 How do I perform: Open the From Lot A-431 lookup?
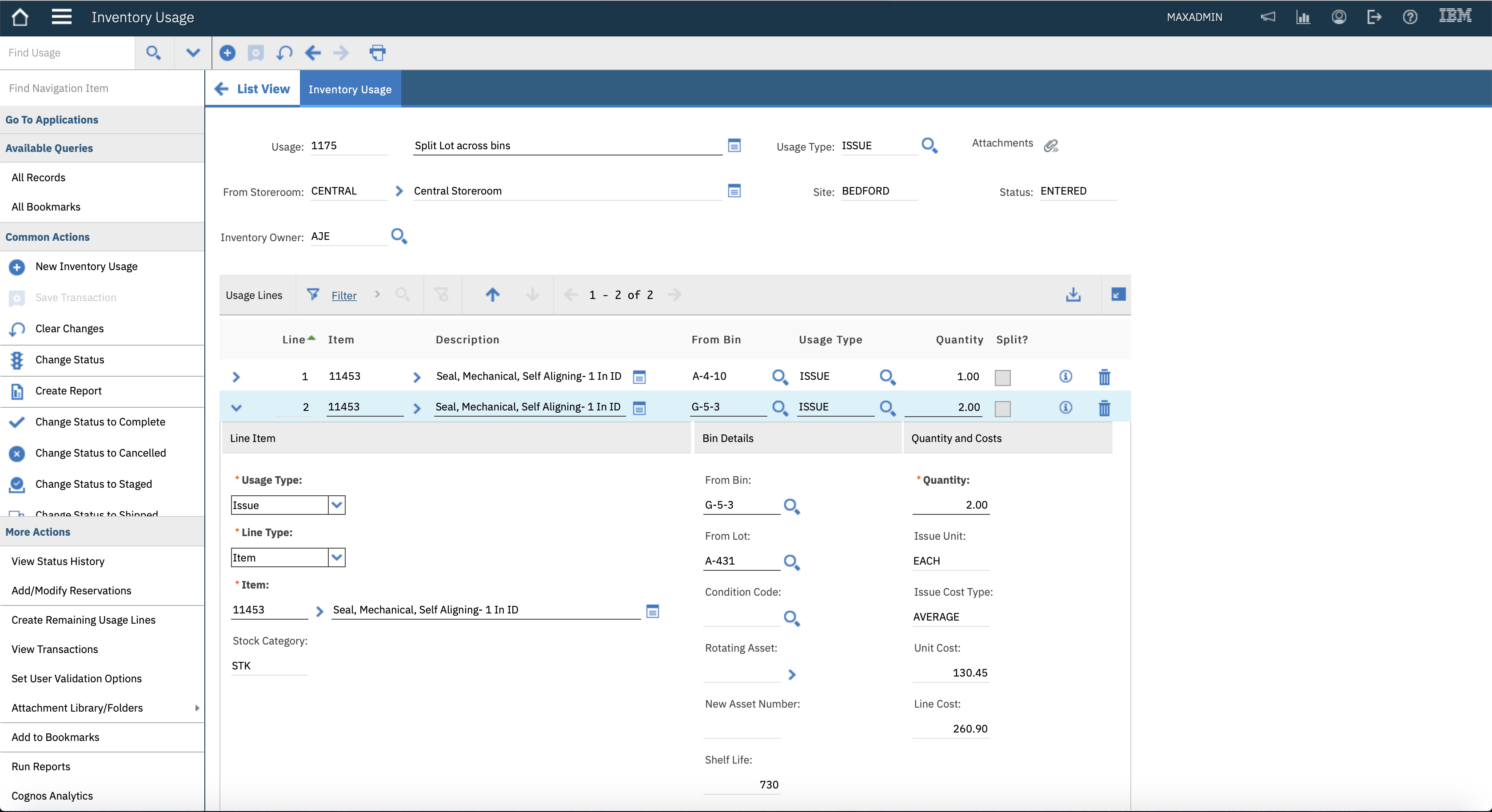[x=792, y=562]
